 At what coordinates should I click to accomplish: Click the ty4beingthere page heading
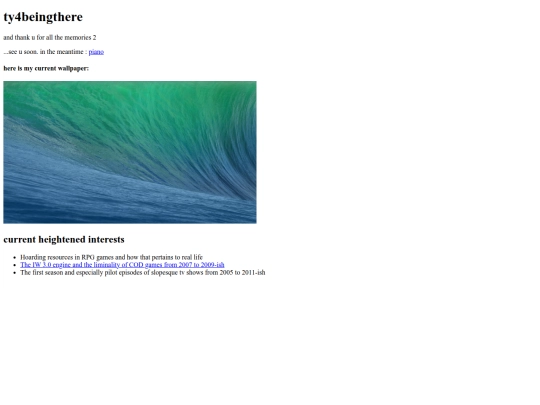point(43,17)
